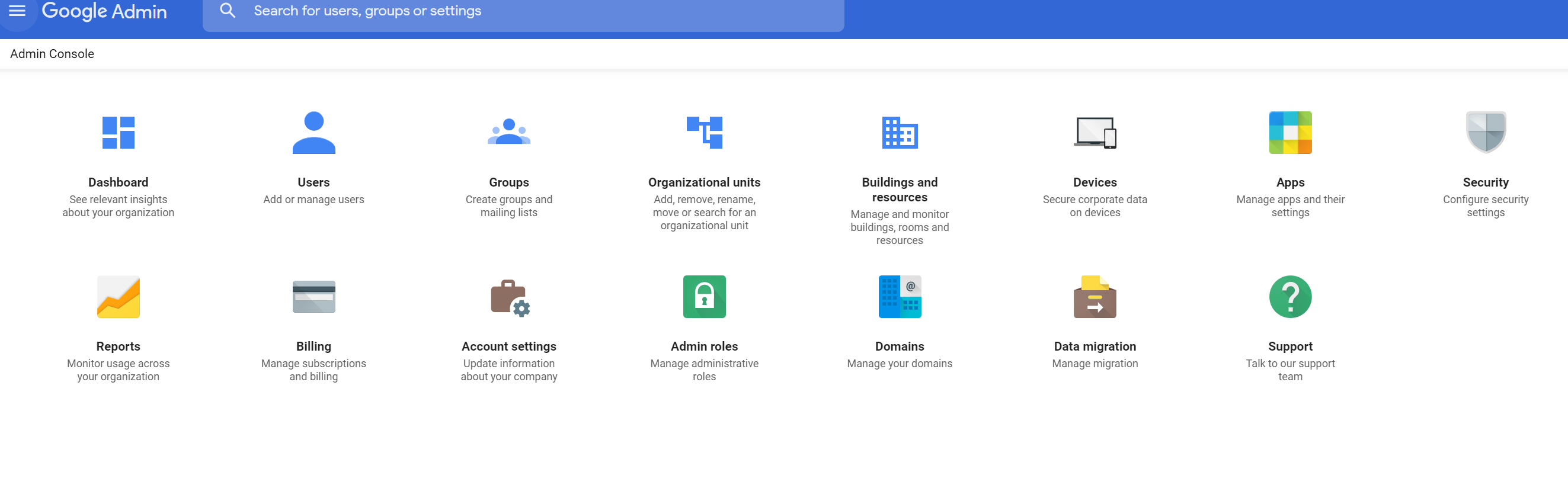Click the Admin Console breadcrumb

click(x=52, y=53)
